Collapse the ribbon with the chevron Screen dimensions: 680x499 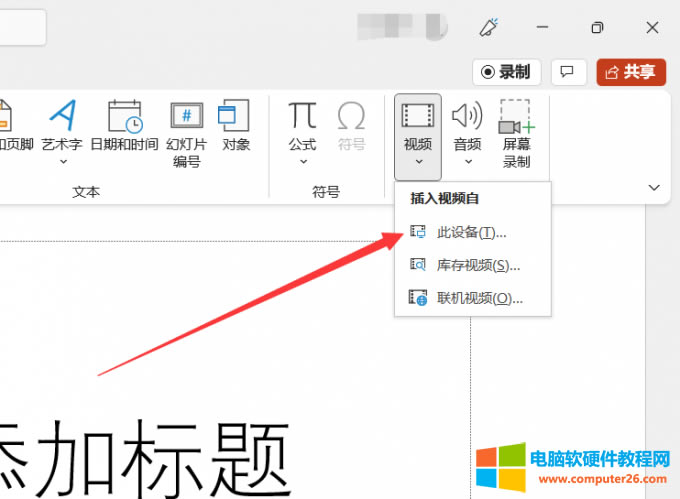click(x=655, y=187)
